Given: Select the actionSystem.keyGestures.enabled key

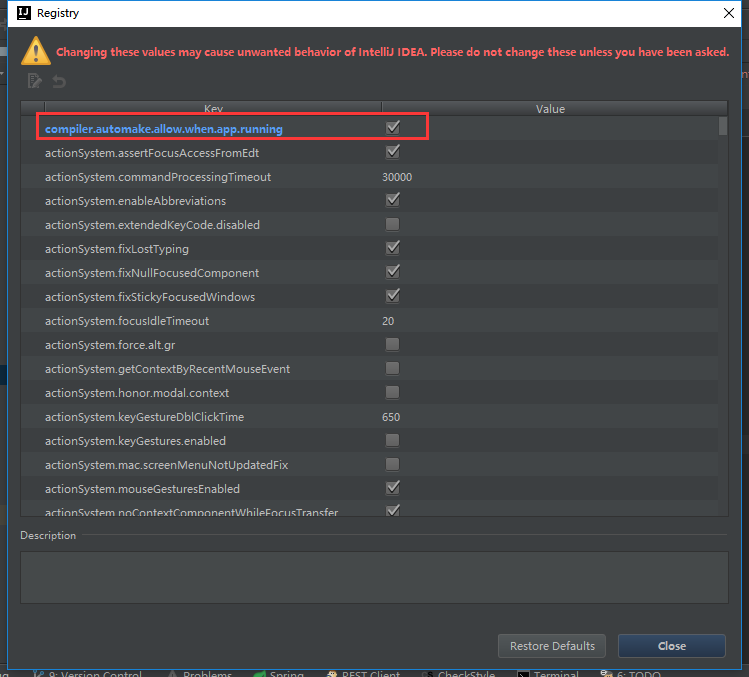Looking at the screenshot, I should click(135, 441).
